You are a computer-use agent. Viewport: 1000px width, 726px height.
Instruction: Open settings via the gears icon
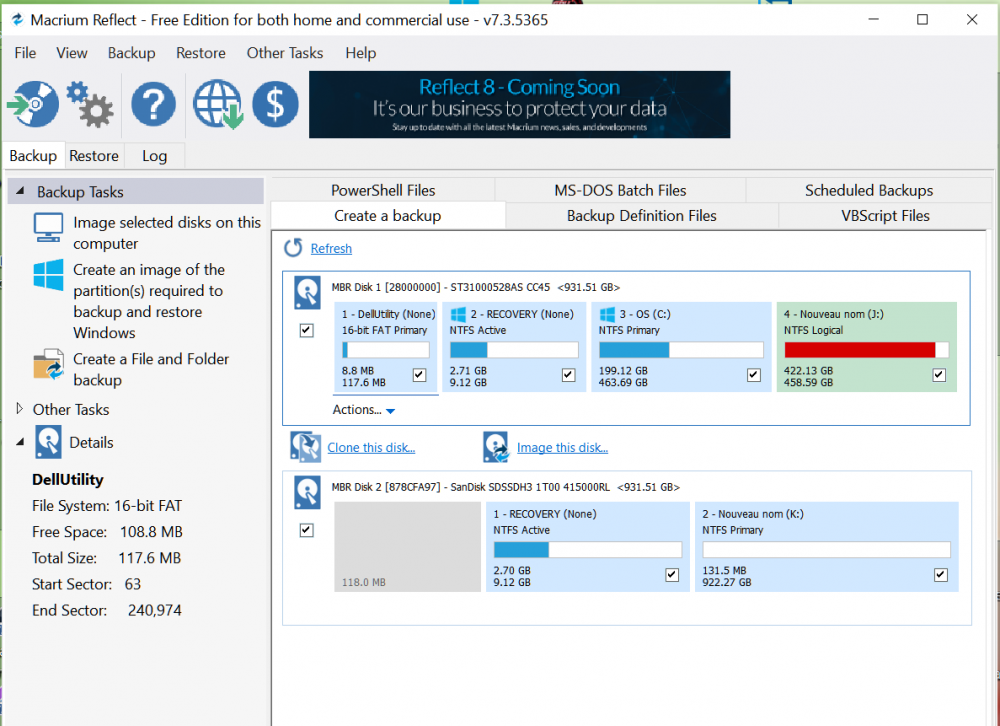(x=91, y=104)
